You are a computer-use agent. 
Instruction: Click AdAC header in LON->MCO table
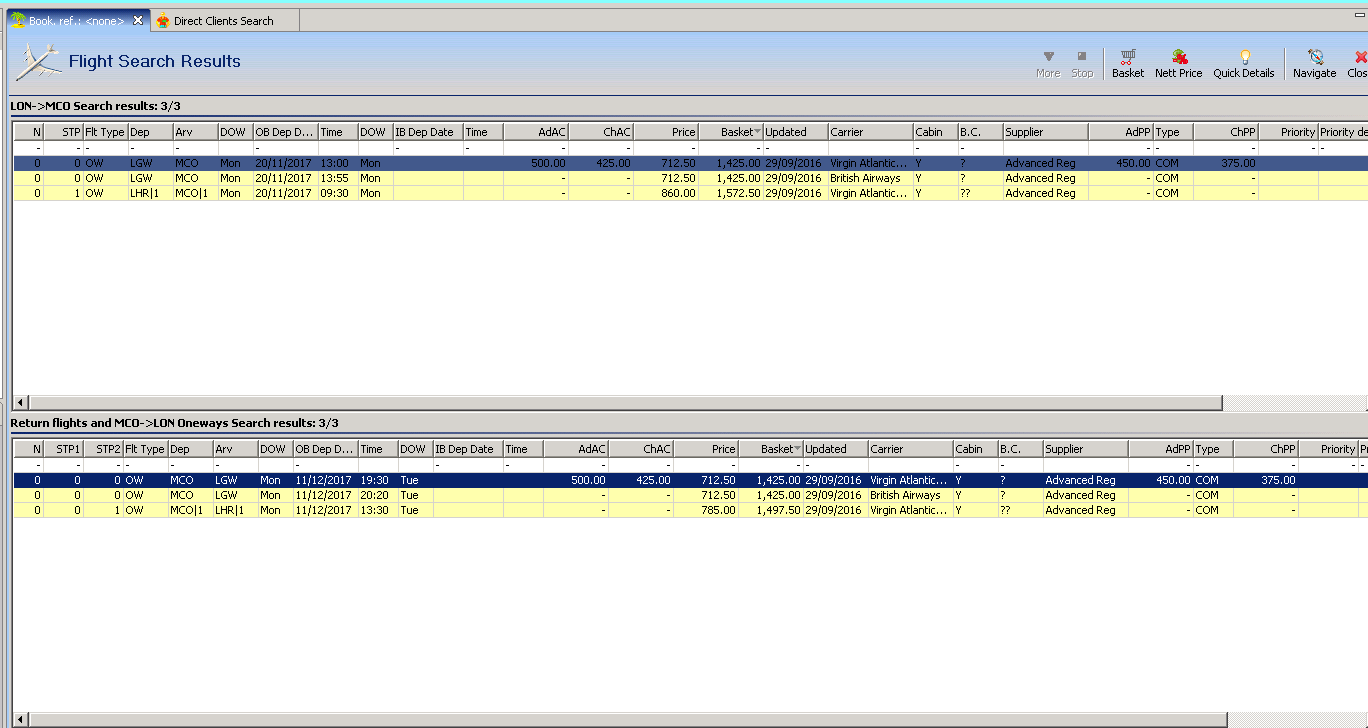(x=536, y=132)
